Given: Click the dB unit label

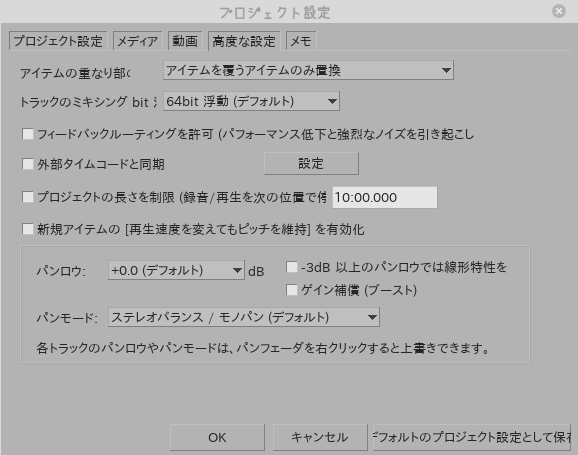Looking at the screenshot, I should [256, 271].
